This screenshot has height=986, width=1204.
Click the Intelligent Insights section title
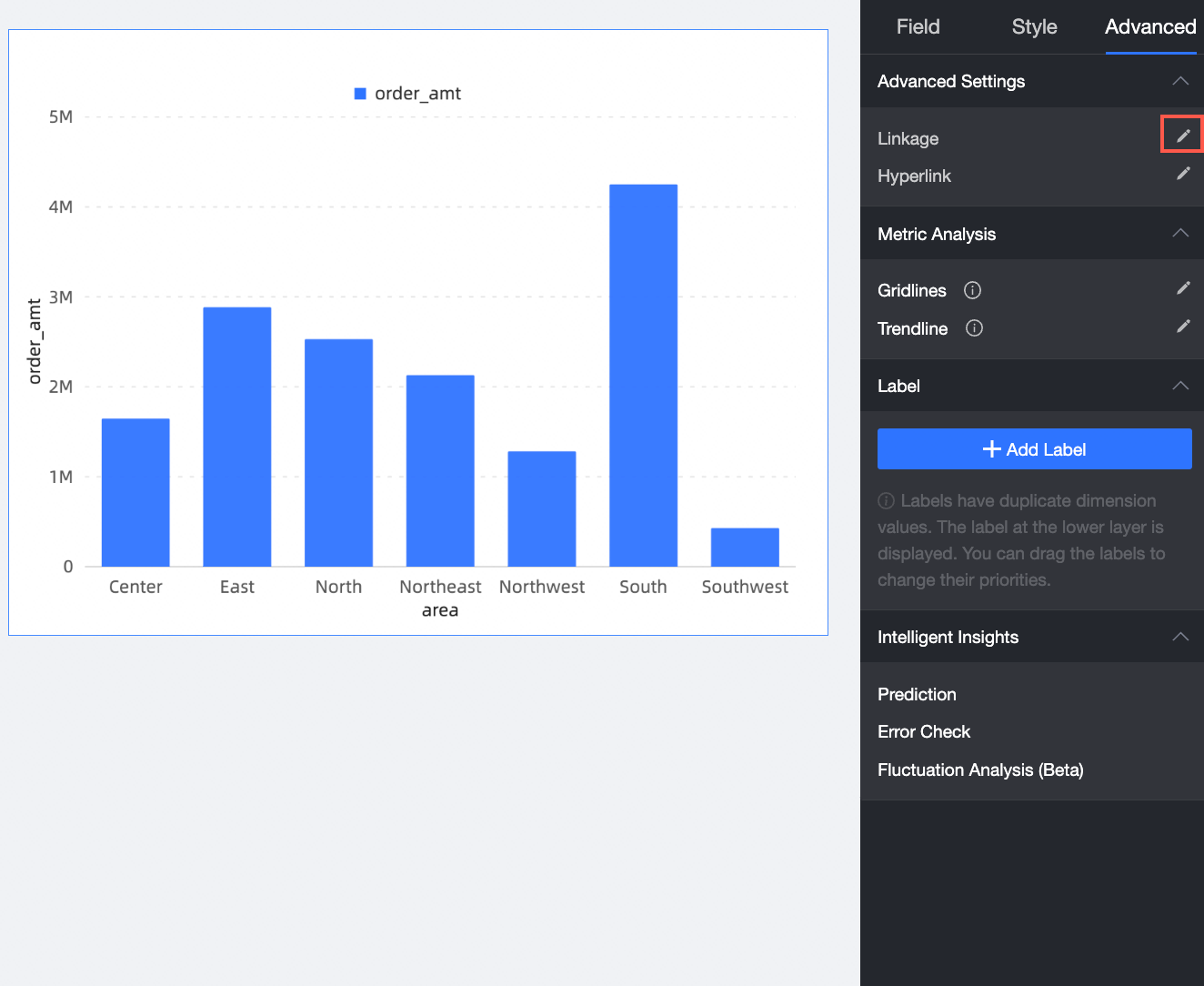coord(948,637)
